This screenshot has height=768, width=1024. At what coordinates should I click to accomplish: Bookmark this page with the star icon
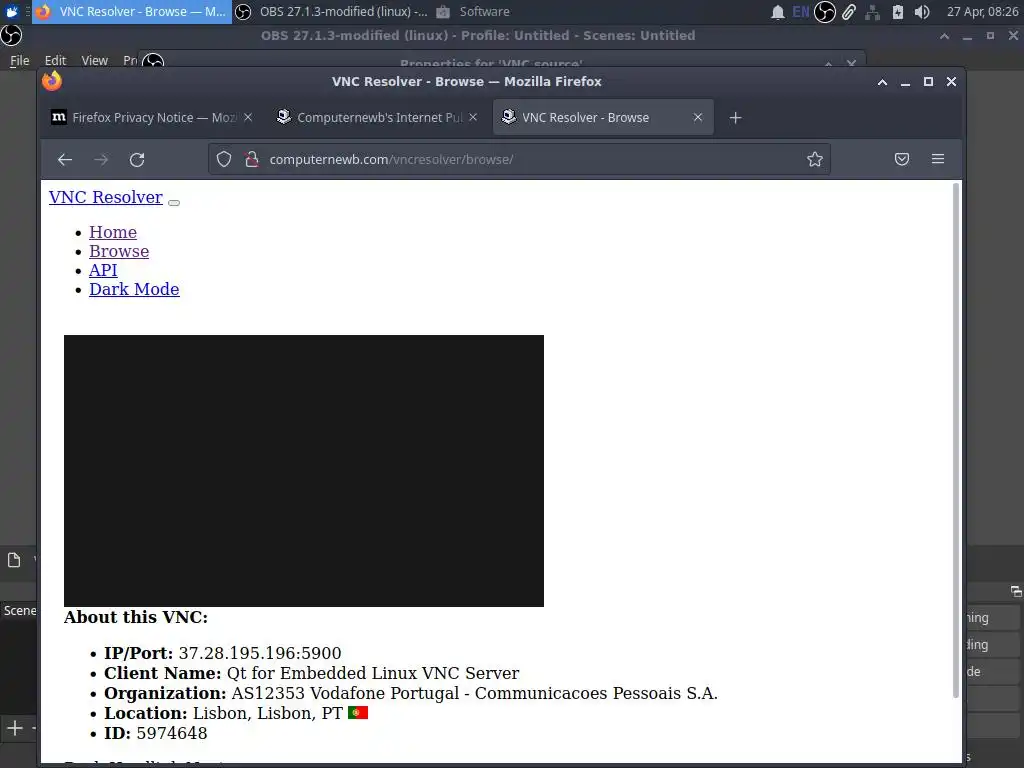tap(814, 159)
